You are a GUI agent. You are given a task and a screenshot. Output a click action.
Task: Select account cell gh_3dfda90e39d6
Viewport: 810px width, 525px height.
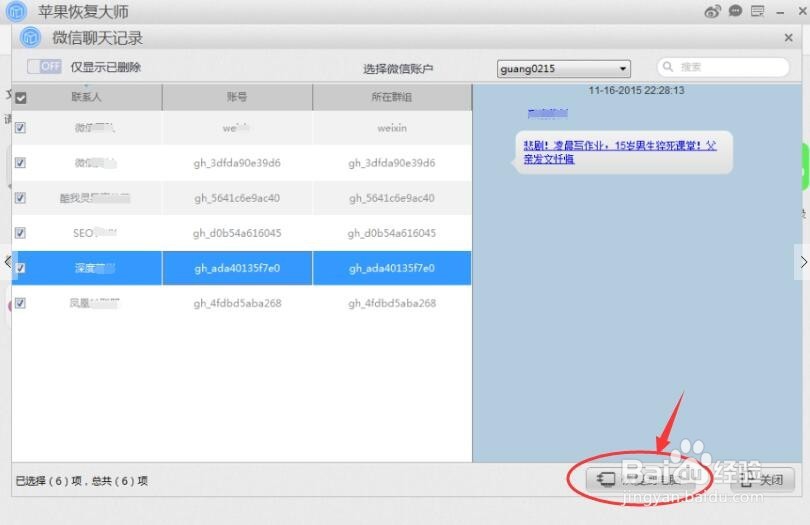(x=237, y=163)
